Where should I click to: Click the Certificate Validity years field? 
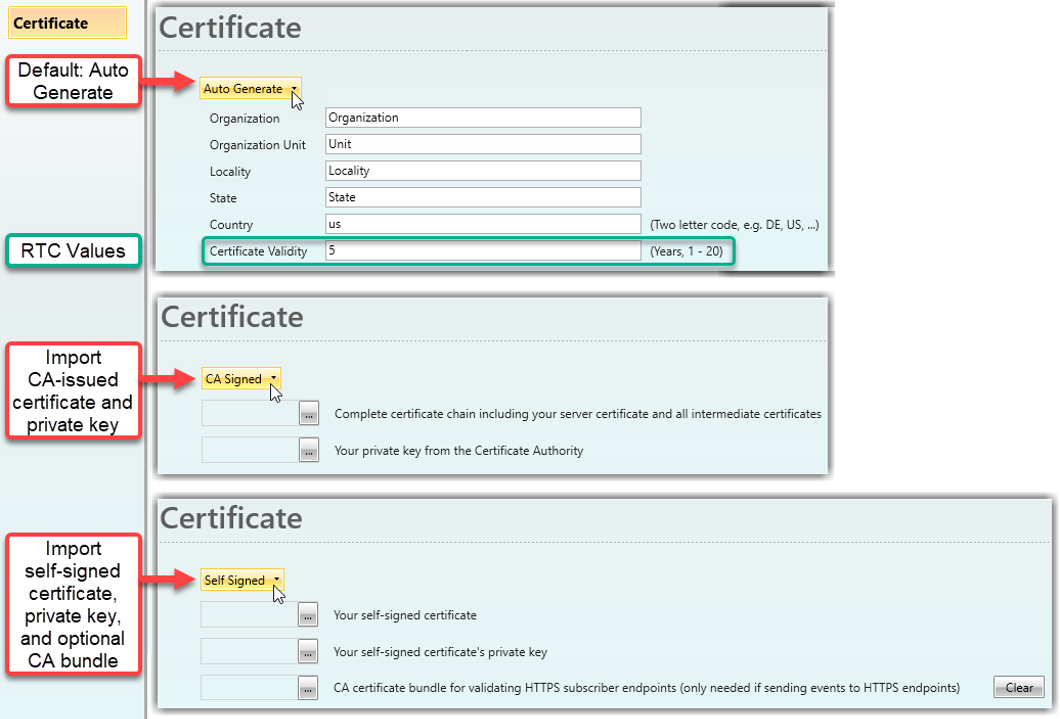click(x=483, y=251)
